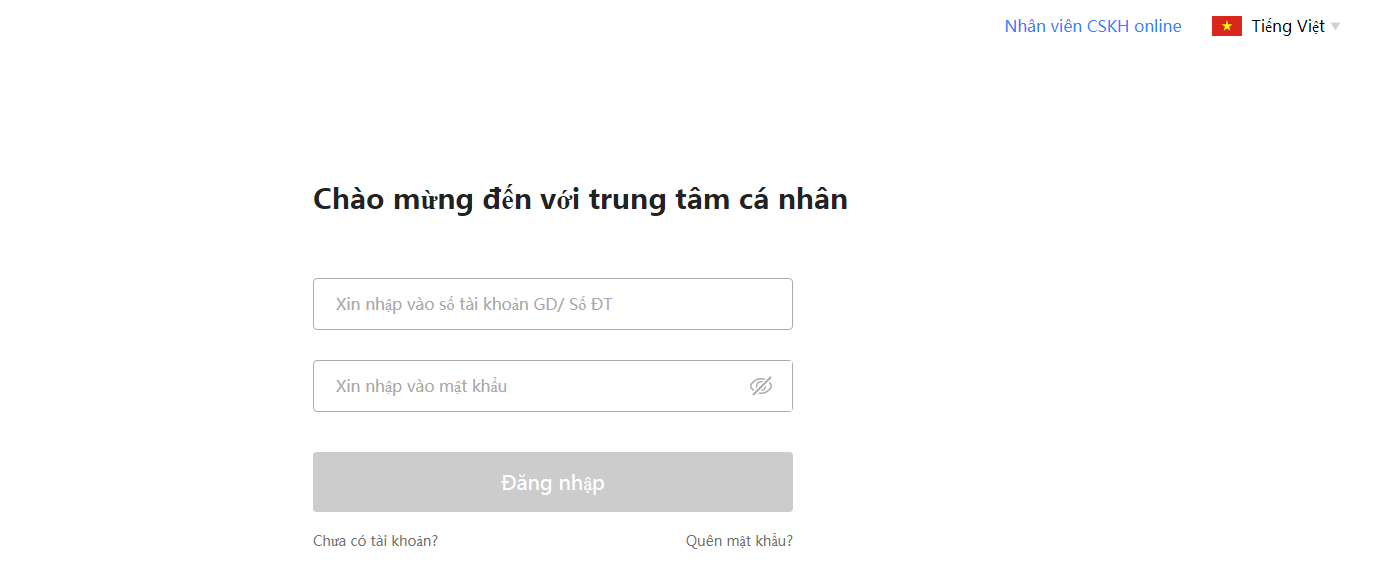Expand the language dropdown arrow
1388x578 pixels.
coord(1335,27)
